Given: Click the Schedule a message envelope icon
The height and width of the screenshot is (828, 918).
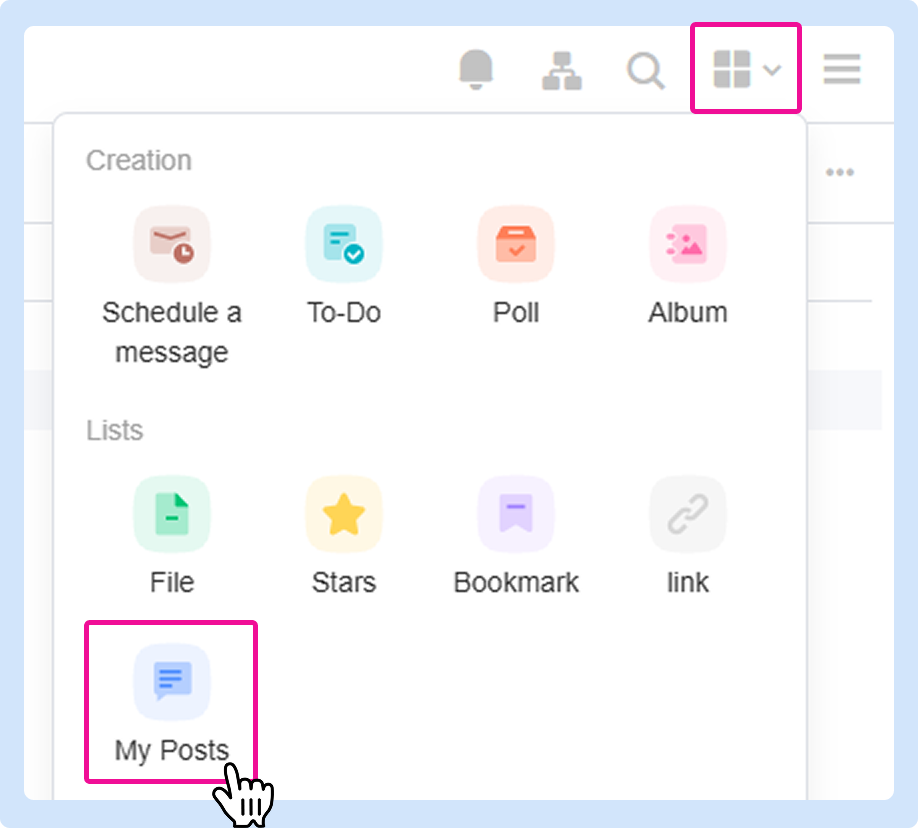Looking at the screenshot, I should pyautogui.click(x=172, y=244).
